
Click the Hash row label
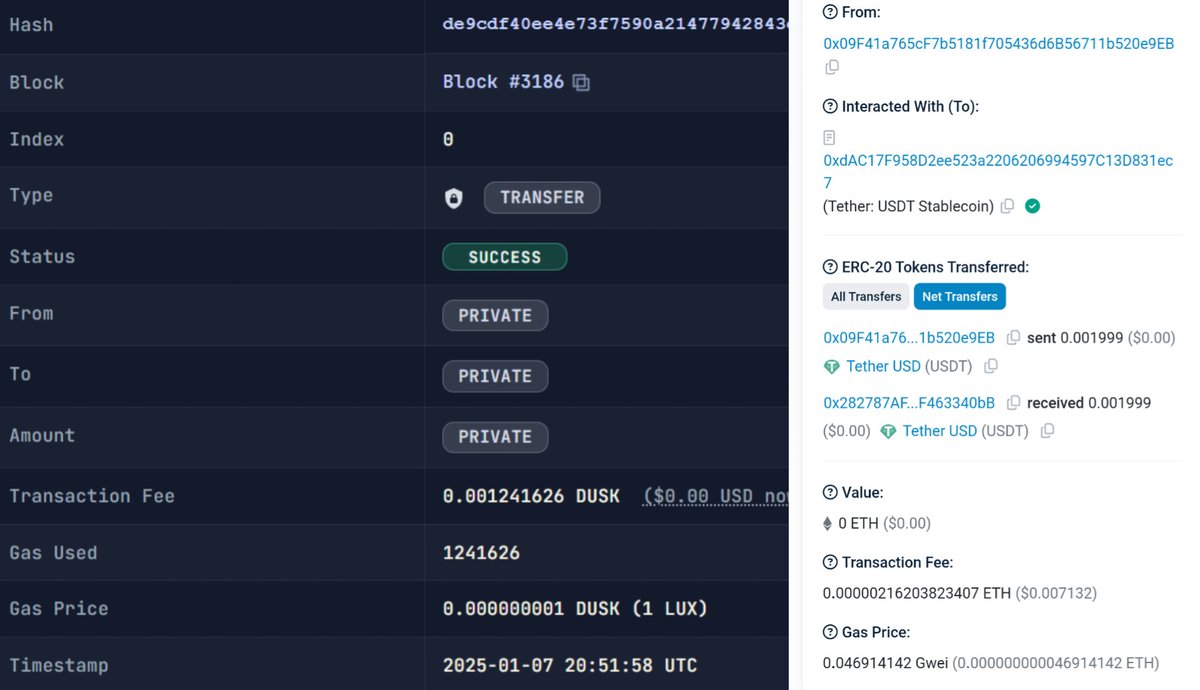(x=31, y=25)
